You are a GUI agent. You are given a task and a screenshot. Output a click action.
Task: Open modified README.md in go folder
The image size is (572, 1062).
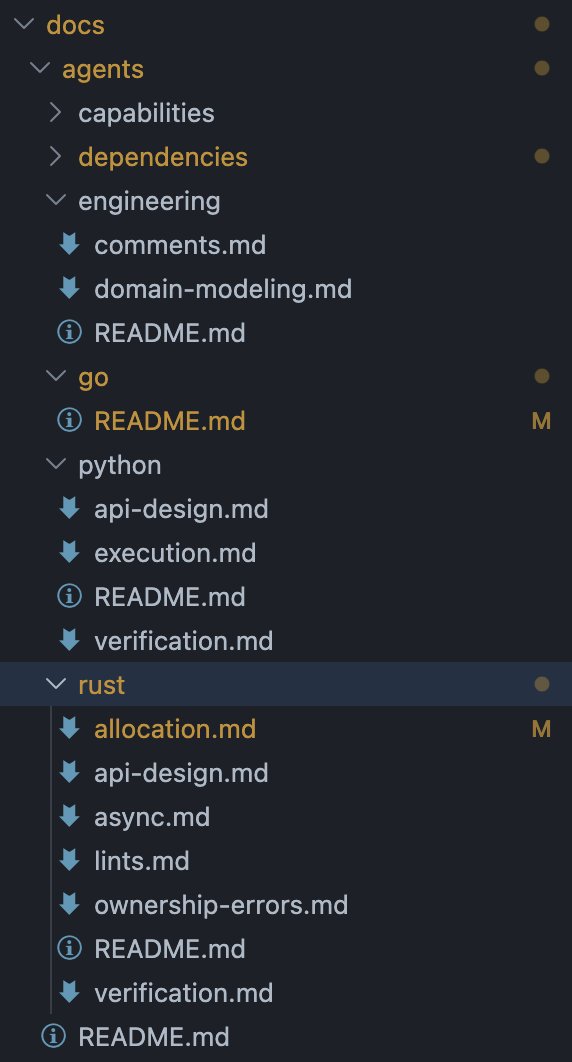click(x=170, y=421)
